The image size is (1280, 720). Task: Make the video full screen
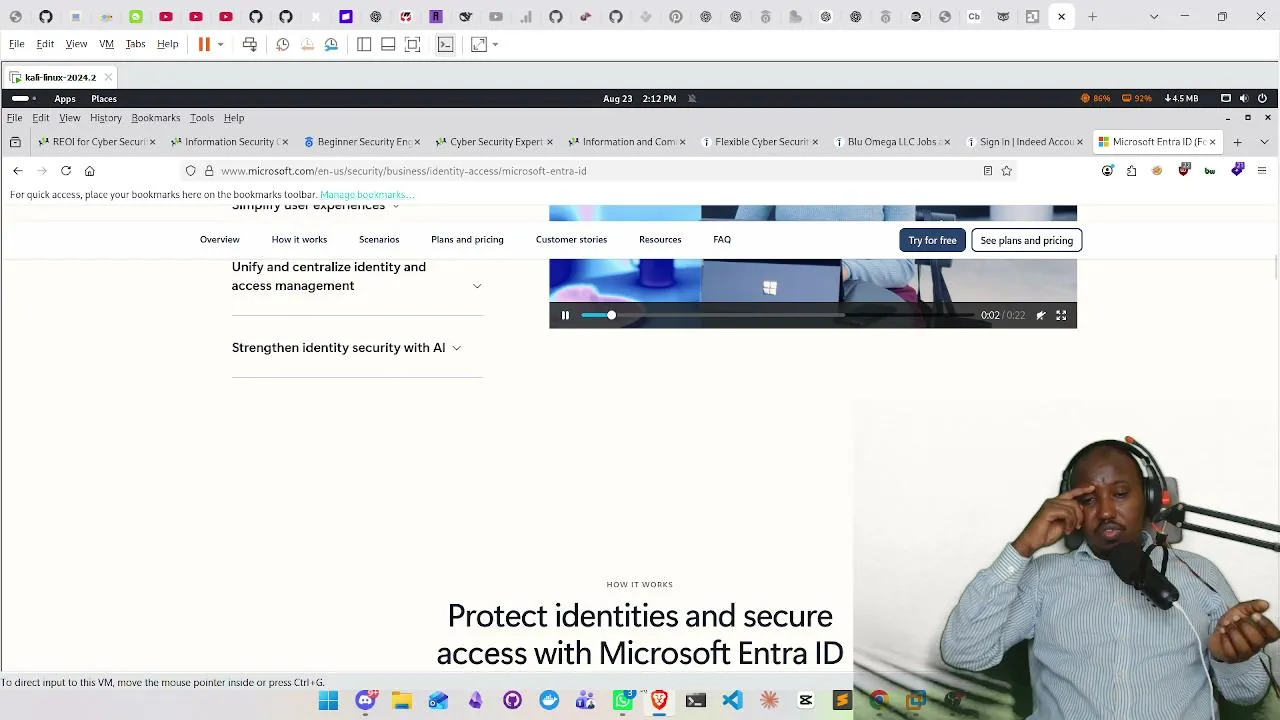[x=1061, y=315]
